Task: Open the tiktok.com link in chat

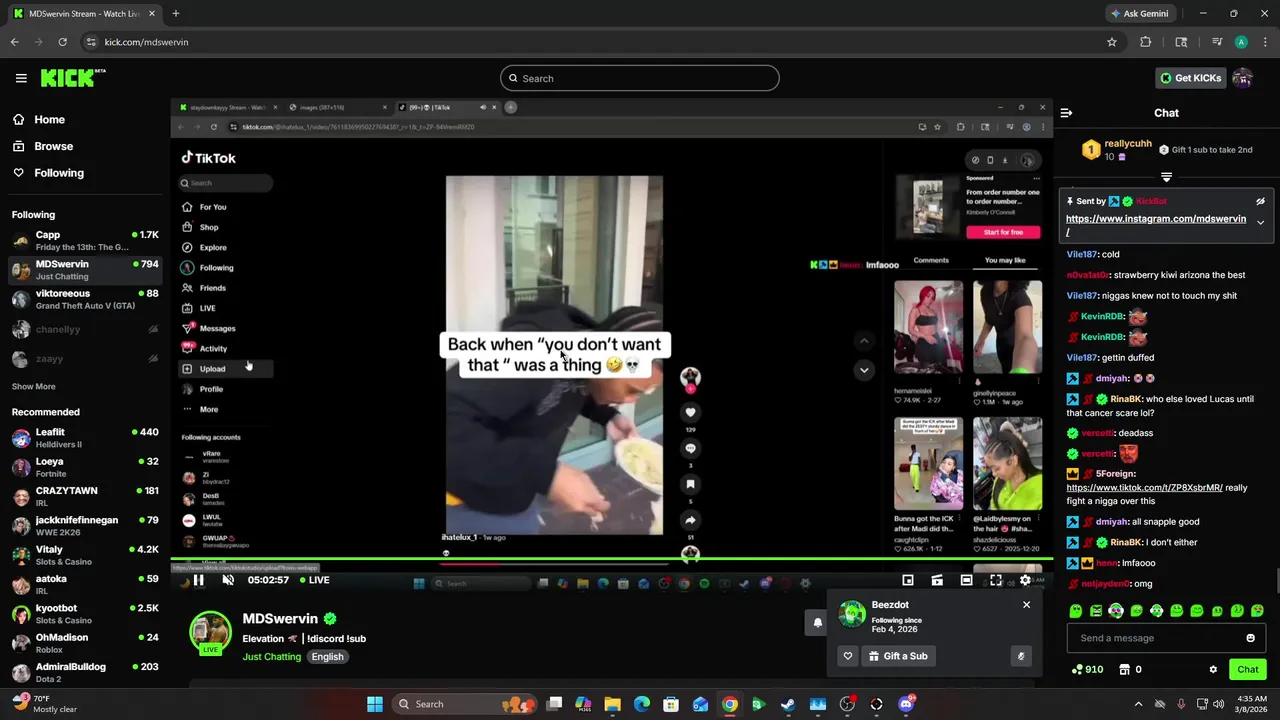Action: [1144, 488]
